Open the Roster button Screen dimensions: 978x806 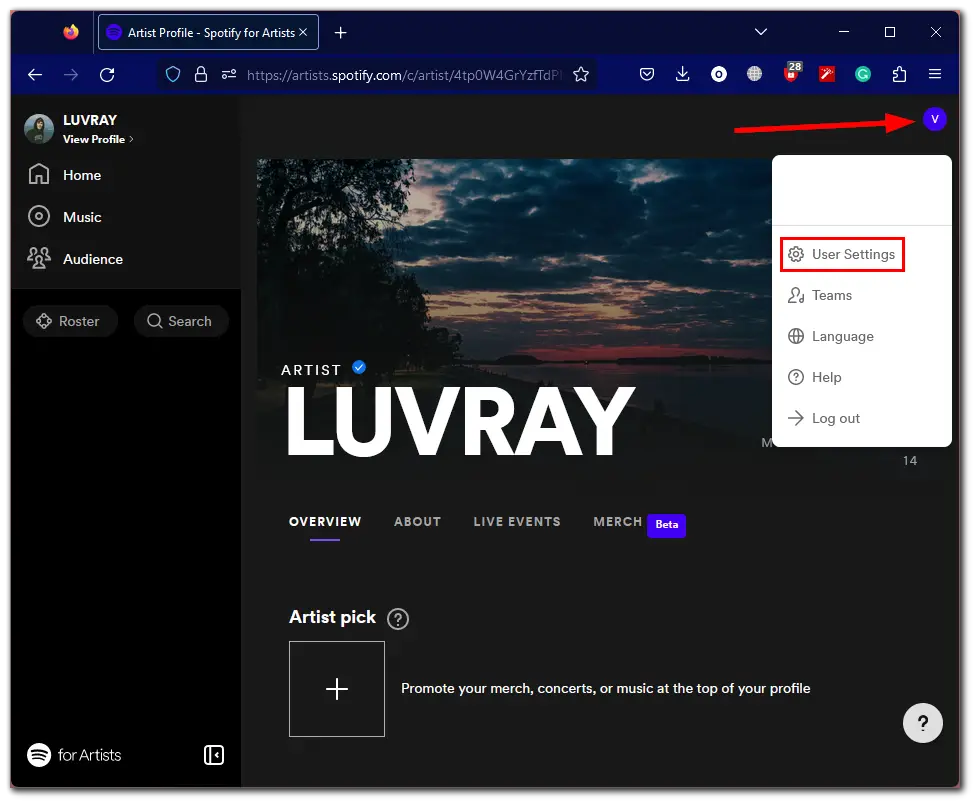(70, 321)
